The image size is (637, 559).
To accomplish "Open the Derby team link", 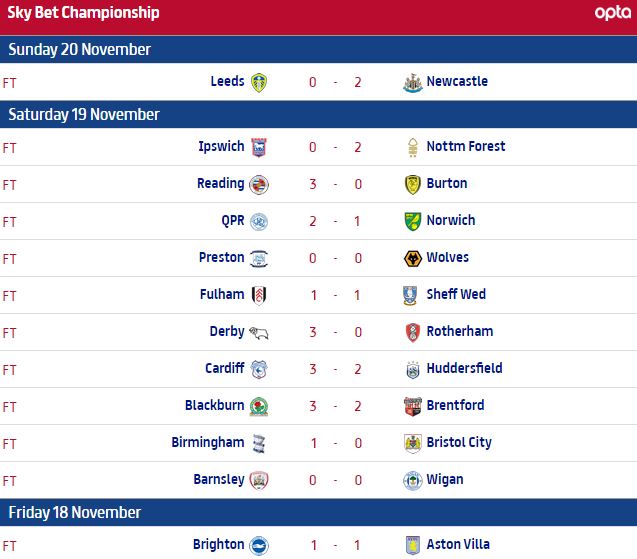I will tap(226, 332).
